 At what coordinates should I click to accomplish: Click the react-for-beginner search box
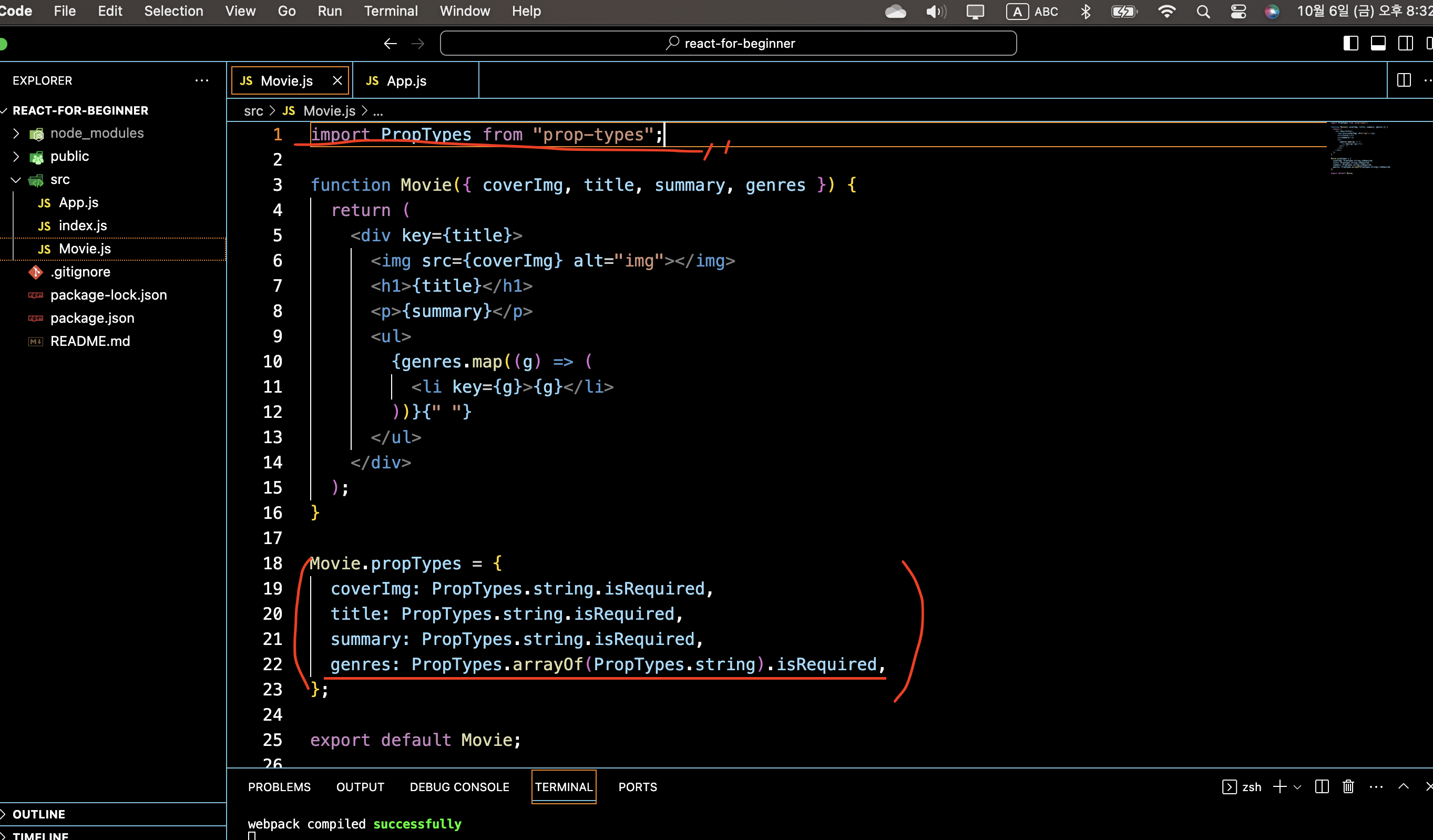(728, 44)
